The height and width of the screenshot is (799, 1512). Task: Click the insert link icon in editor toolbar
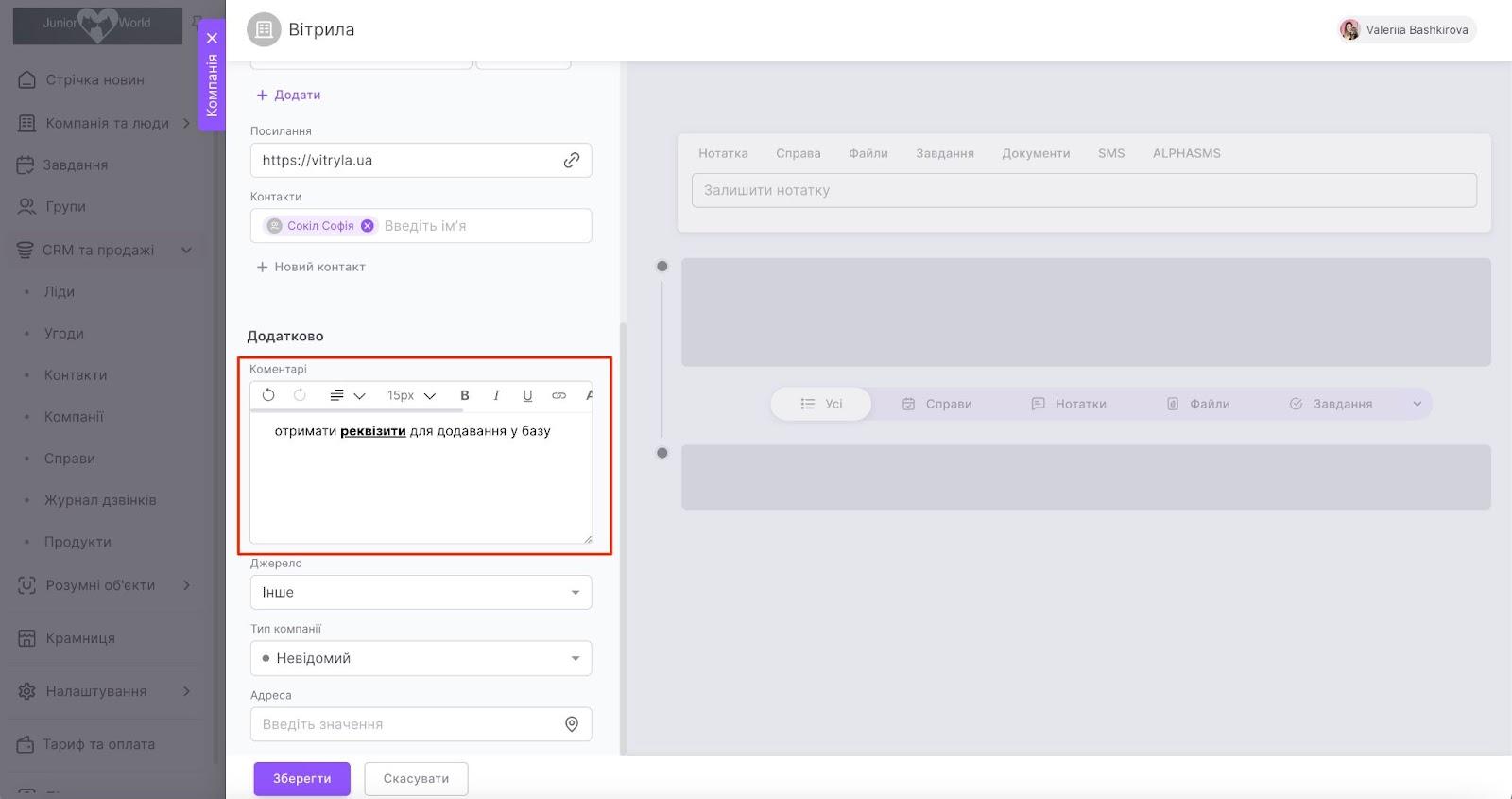pos(558,395)
